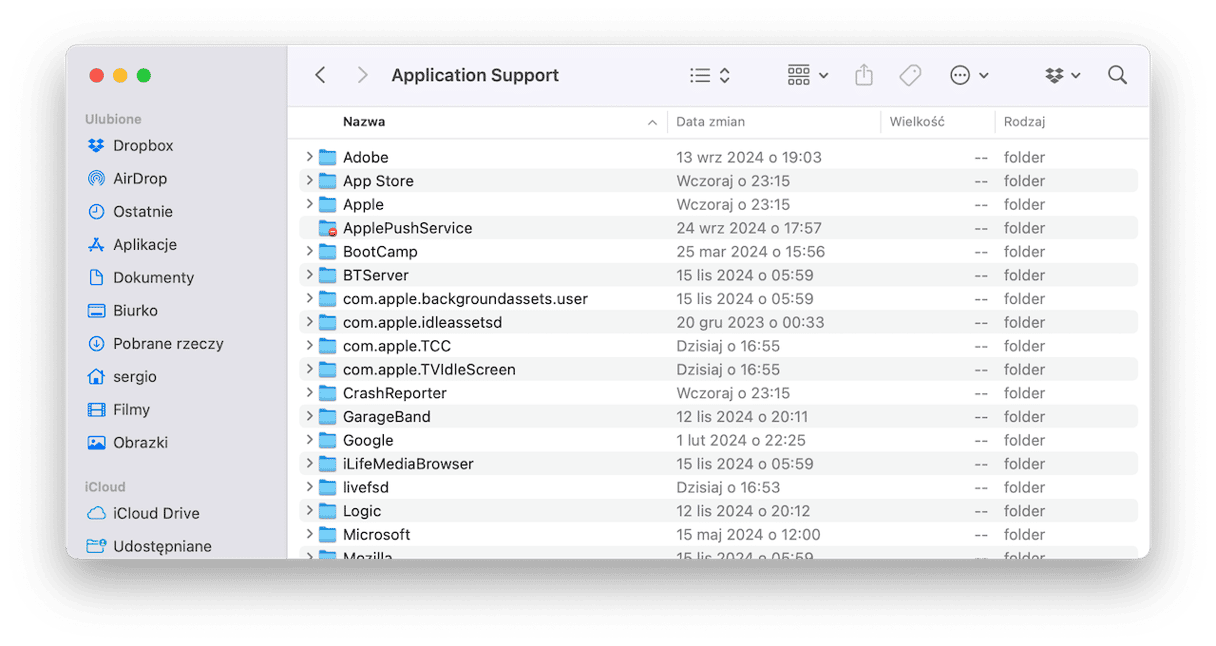
Task: Click the Share toolbar icon
Action: coord(864,75)
